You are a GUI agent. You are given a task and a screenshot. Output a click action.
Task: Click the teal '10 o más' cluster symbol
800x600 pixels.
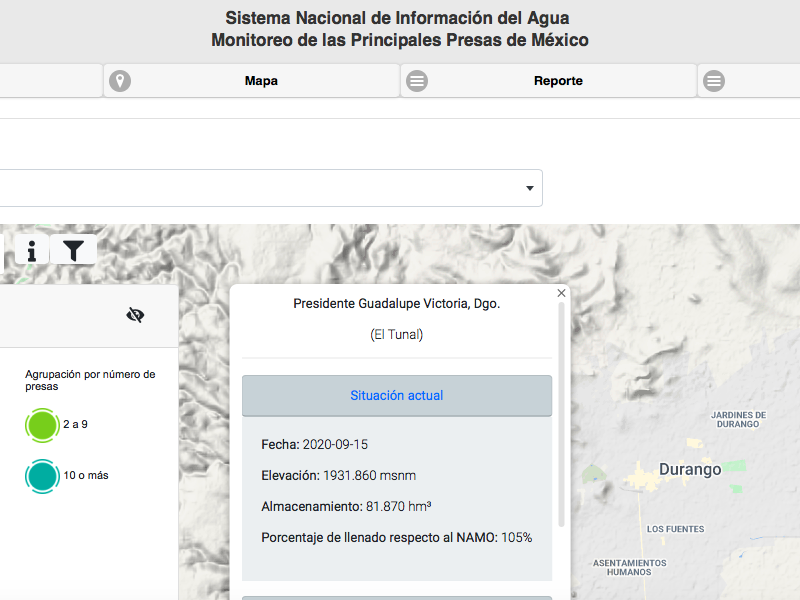click(x=43, y=476)
